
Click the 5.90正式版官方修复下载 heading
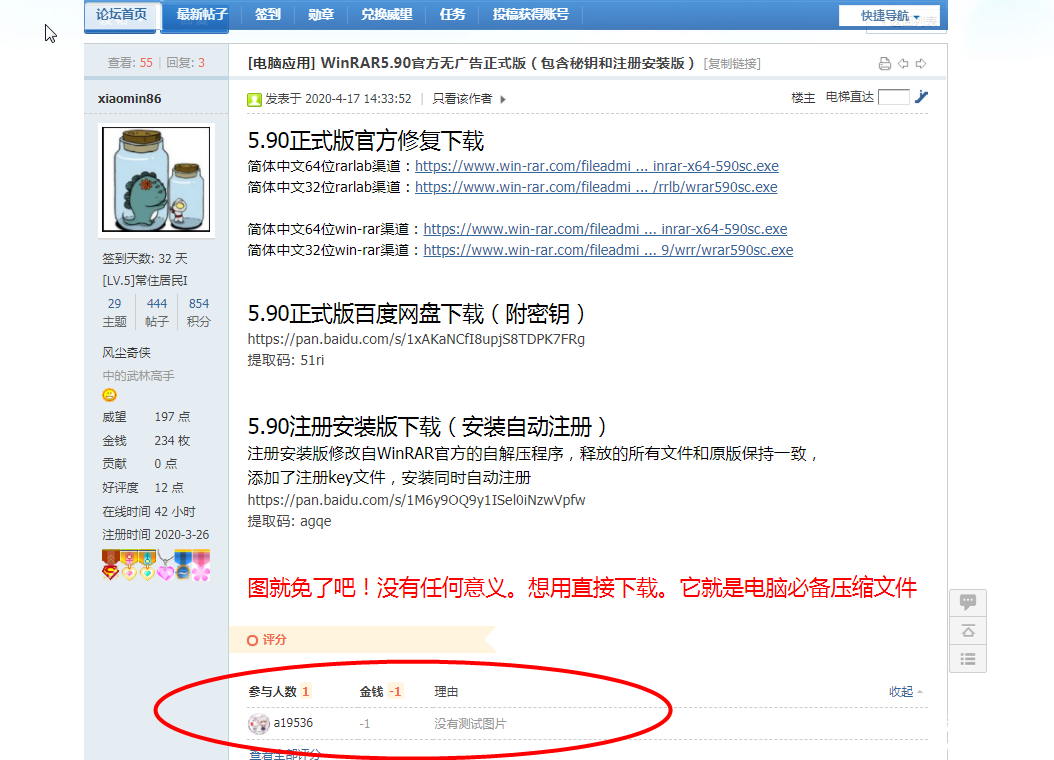click(366, 141)
